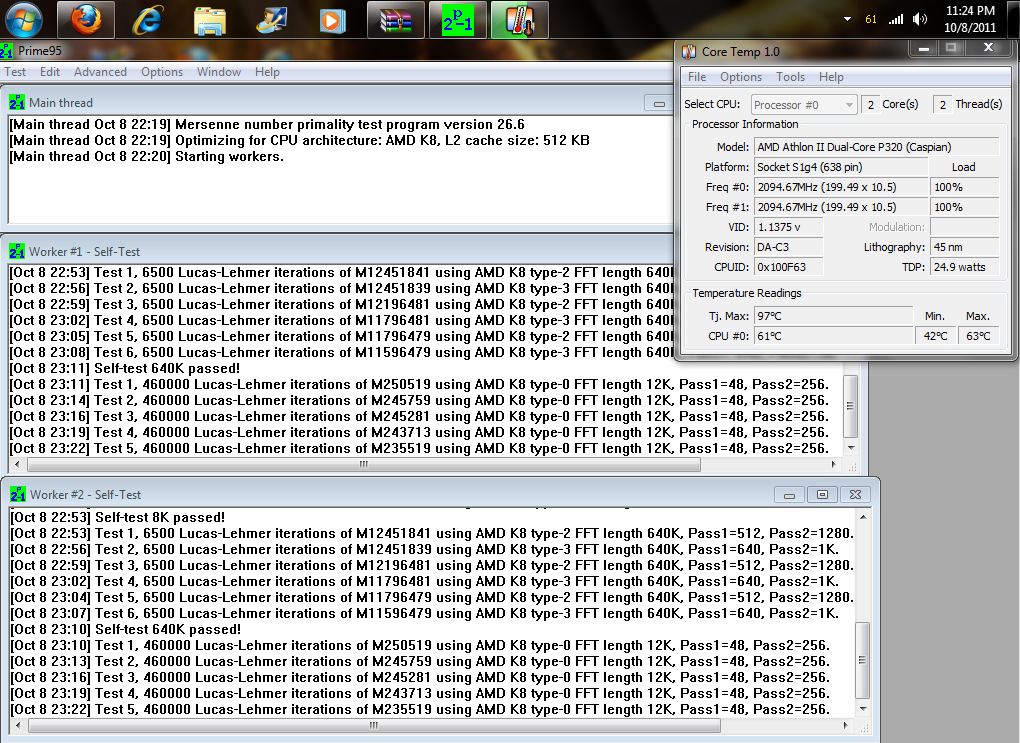Click Worker #2 horizontal scrollbar thumb
Viewport: 1020px width, 743px height.
(x=374, y=725)
